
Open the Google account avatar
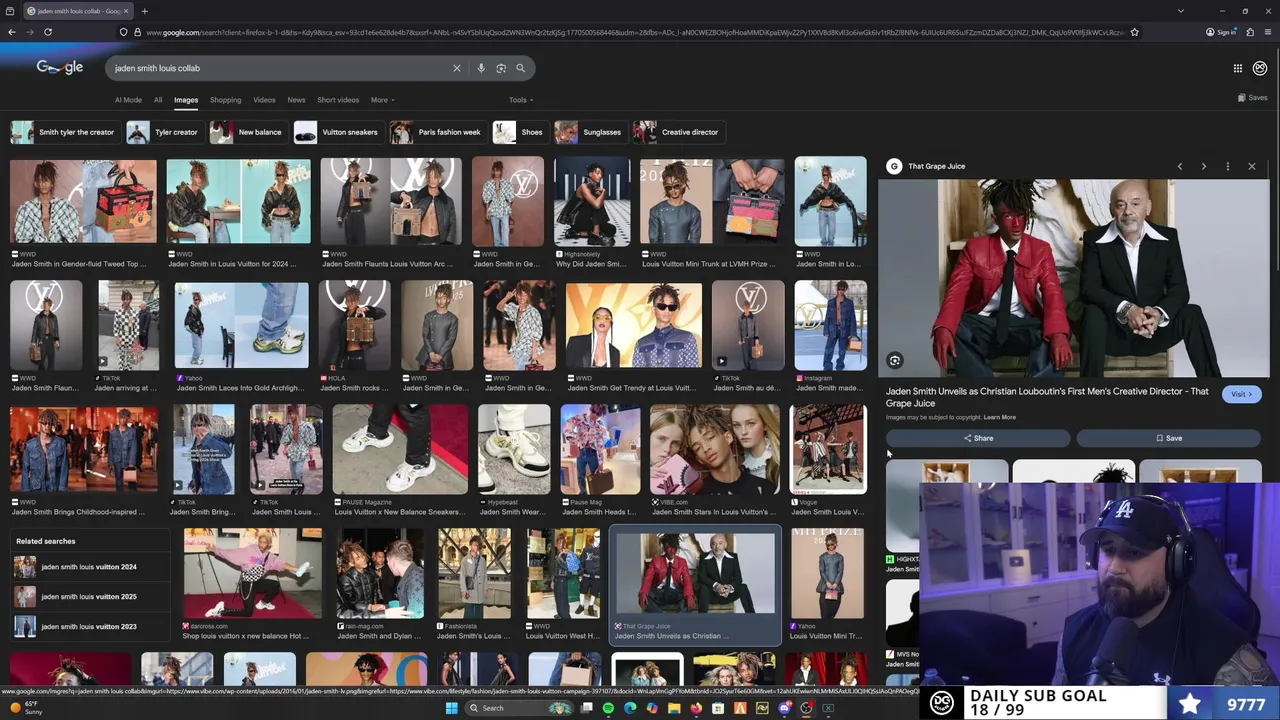click(1260, 68)
